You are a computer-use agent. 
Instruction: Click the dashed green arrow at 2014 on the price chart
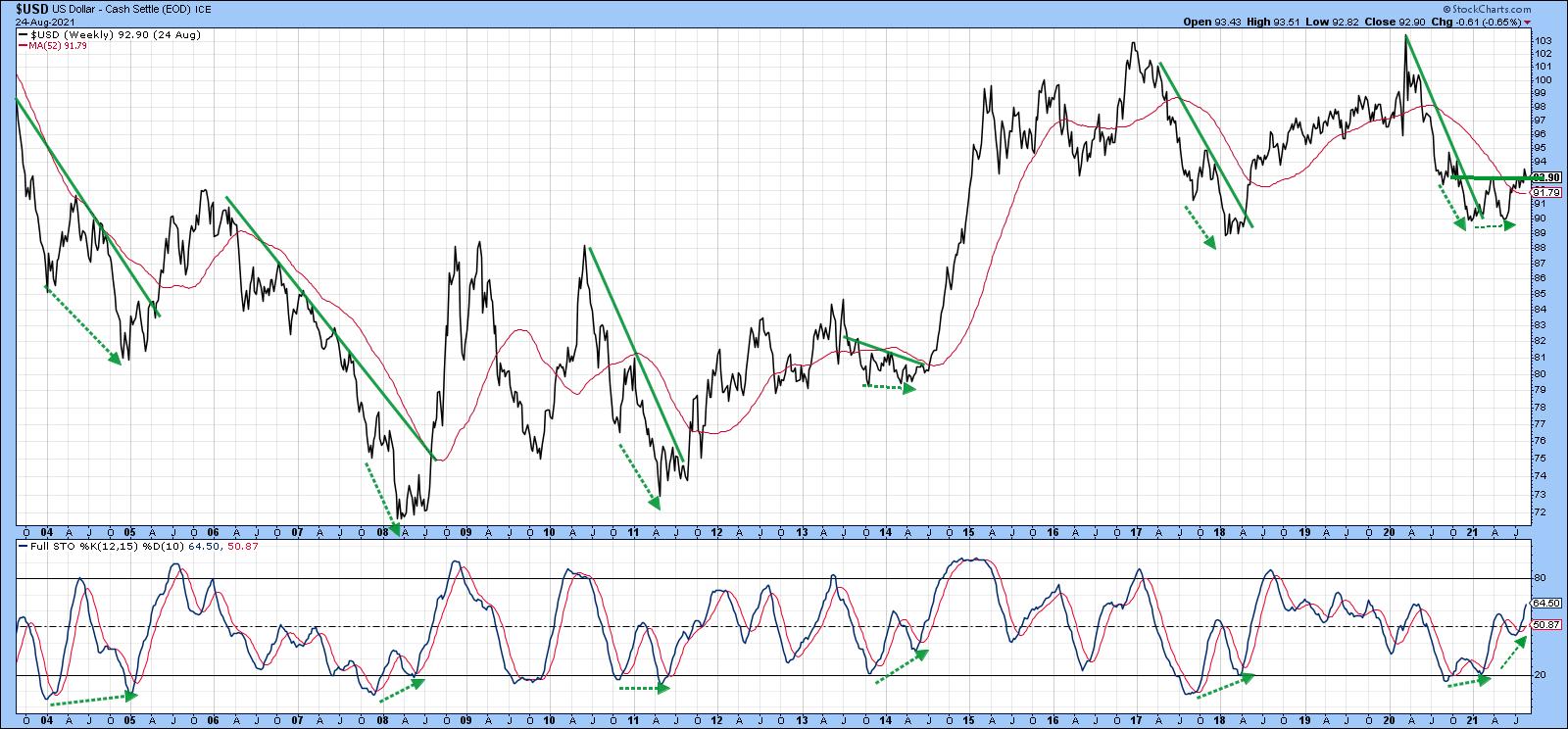pos(888,387)
